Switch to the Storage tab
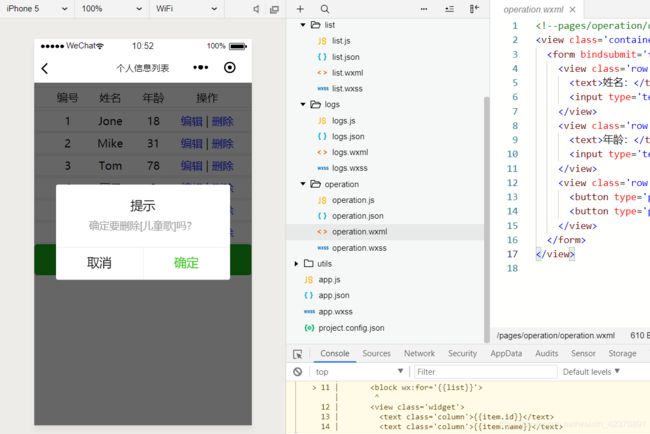 point(622,354)
